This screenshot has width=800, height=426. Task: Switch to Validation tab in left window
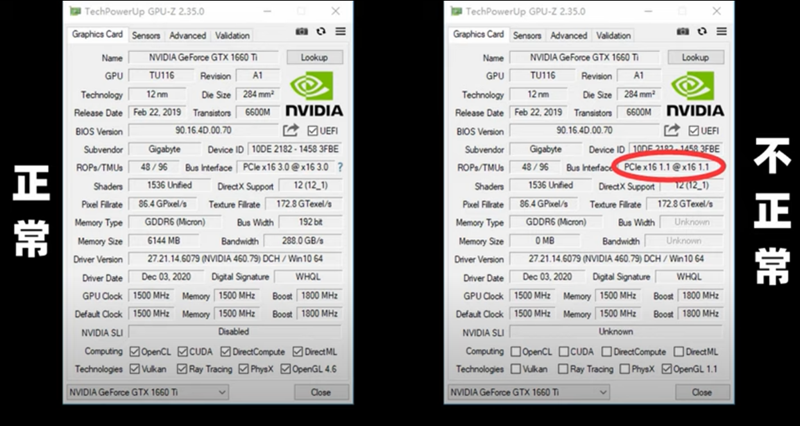(232, 35)
